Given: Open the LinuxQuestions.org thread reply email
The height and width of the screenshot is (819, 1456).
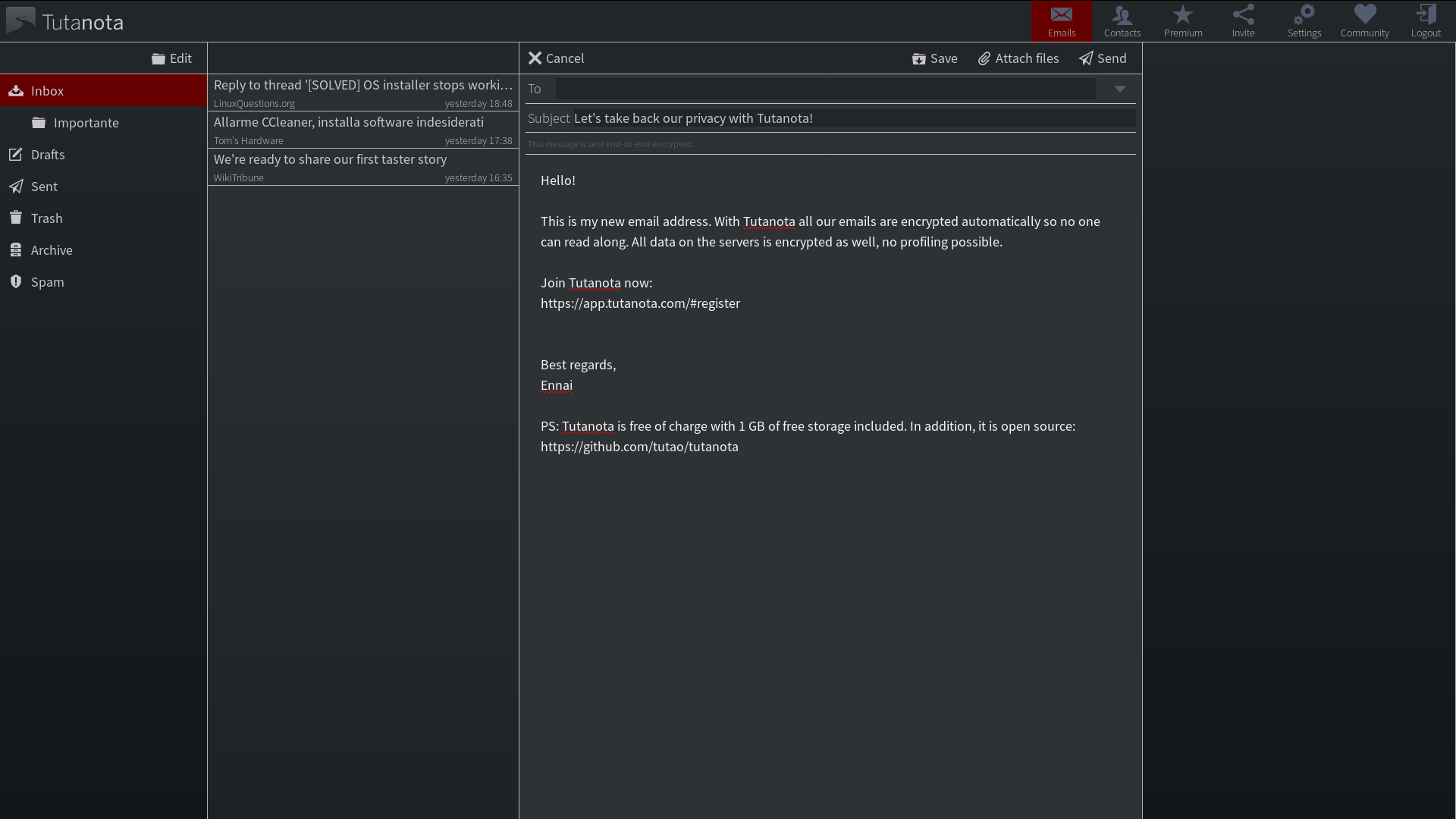Looking at the screenshot, I should coord(363,93).
